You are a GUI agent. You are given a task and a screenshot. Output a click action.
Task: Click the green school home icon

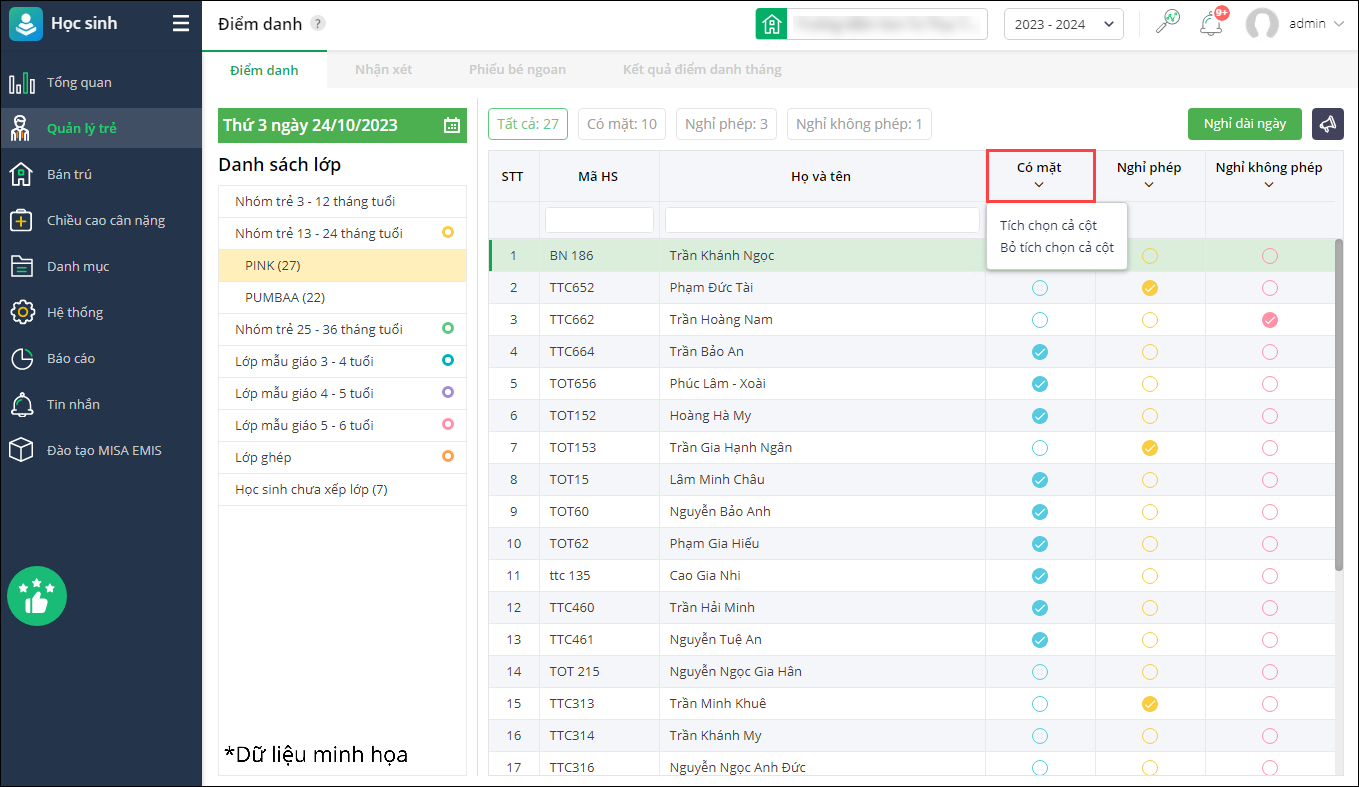tap(771, 24)
